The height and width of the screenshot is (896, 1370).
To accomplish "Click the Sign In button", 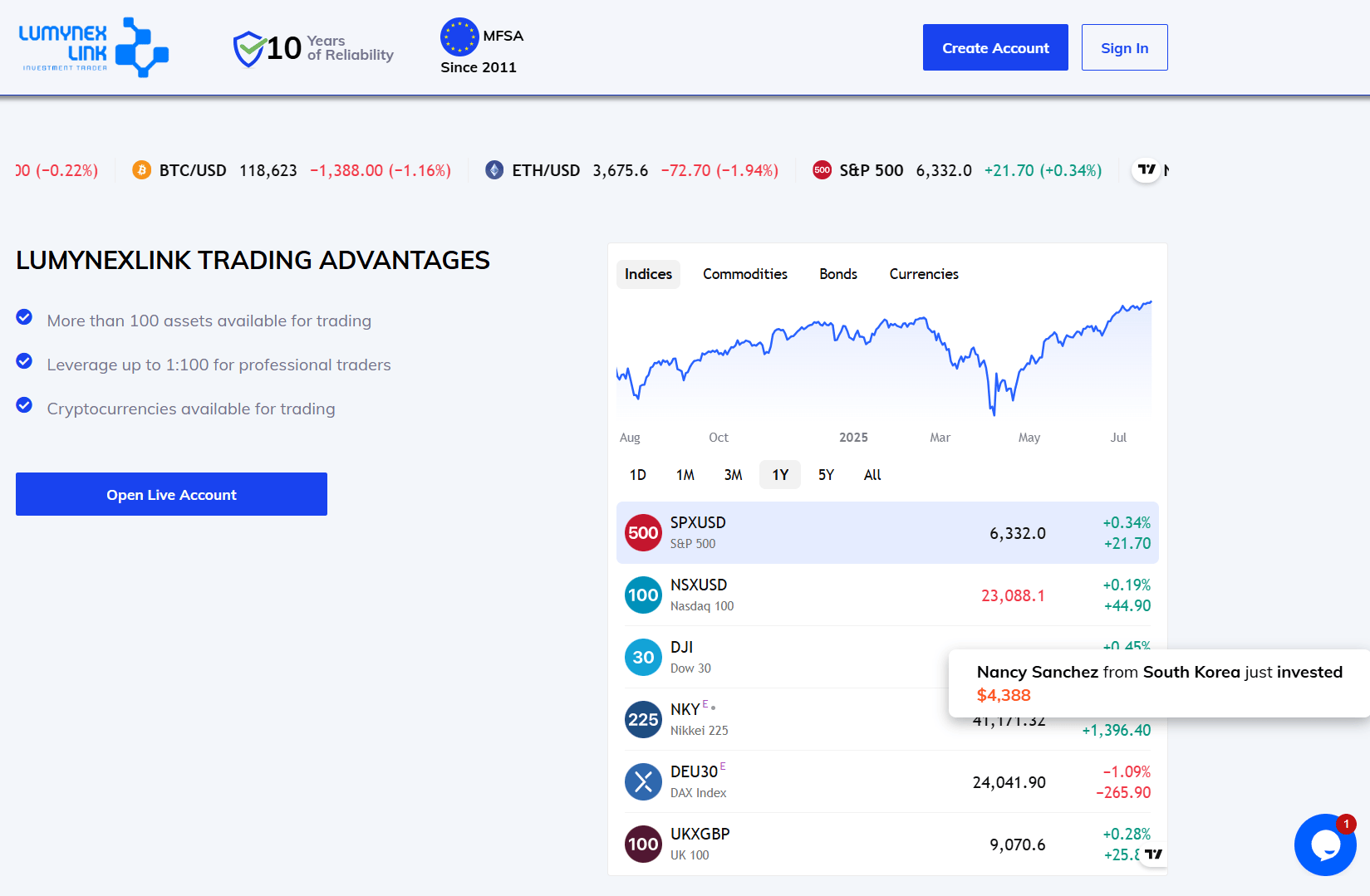I will pos(1125,47).
